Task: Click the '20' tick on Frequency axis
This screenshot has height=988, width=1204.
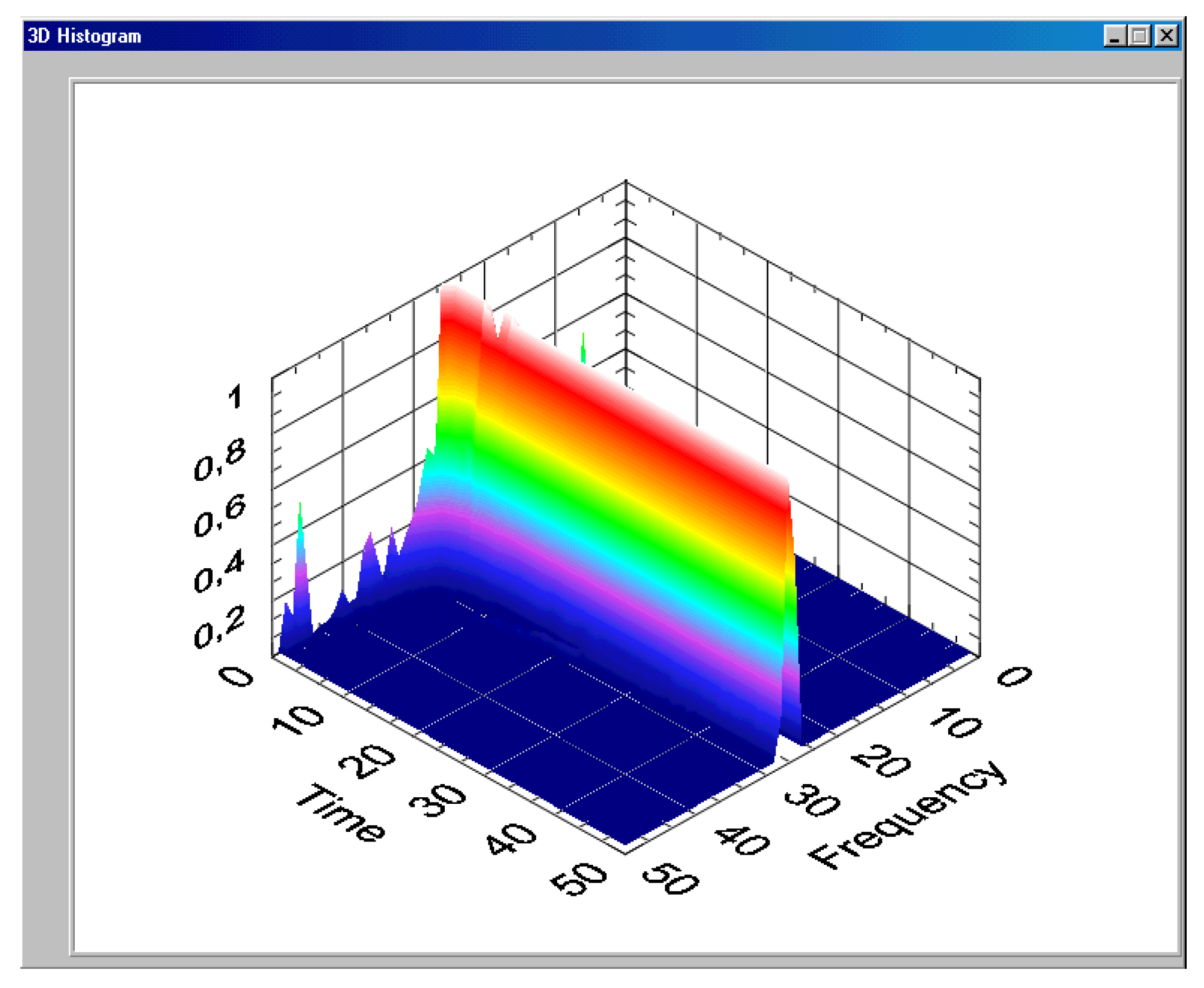Action: pos(881,760)
